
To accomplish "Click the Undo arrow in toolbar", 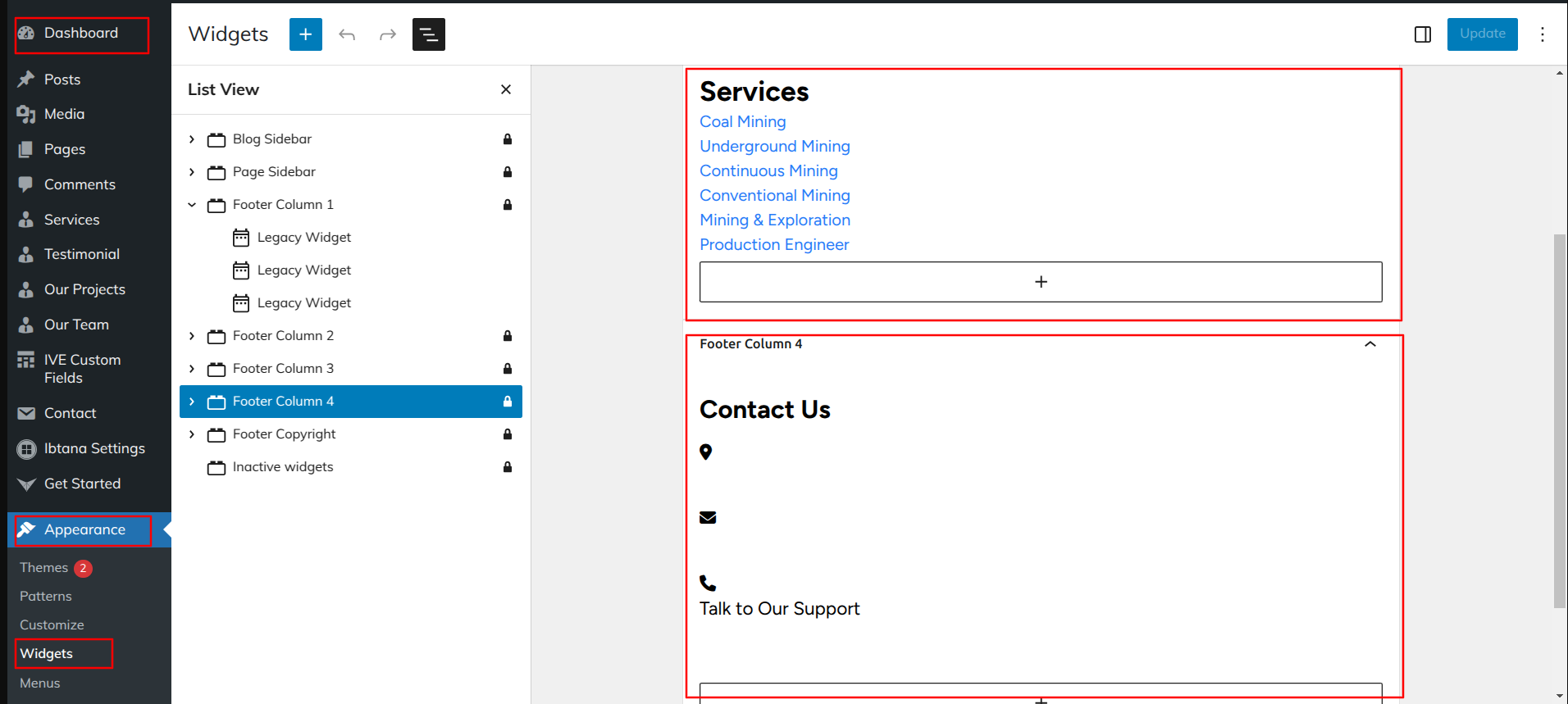I will [x=347, y=34].
